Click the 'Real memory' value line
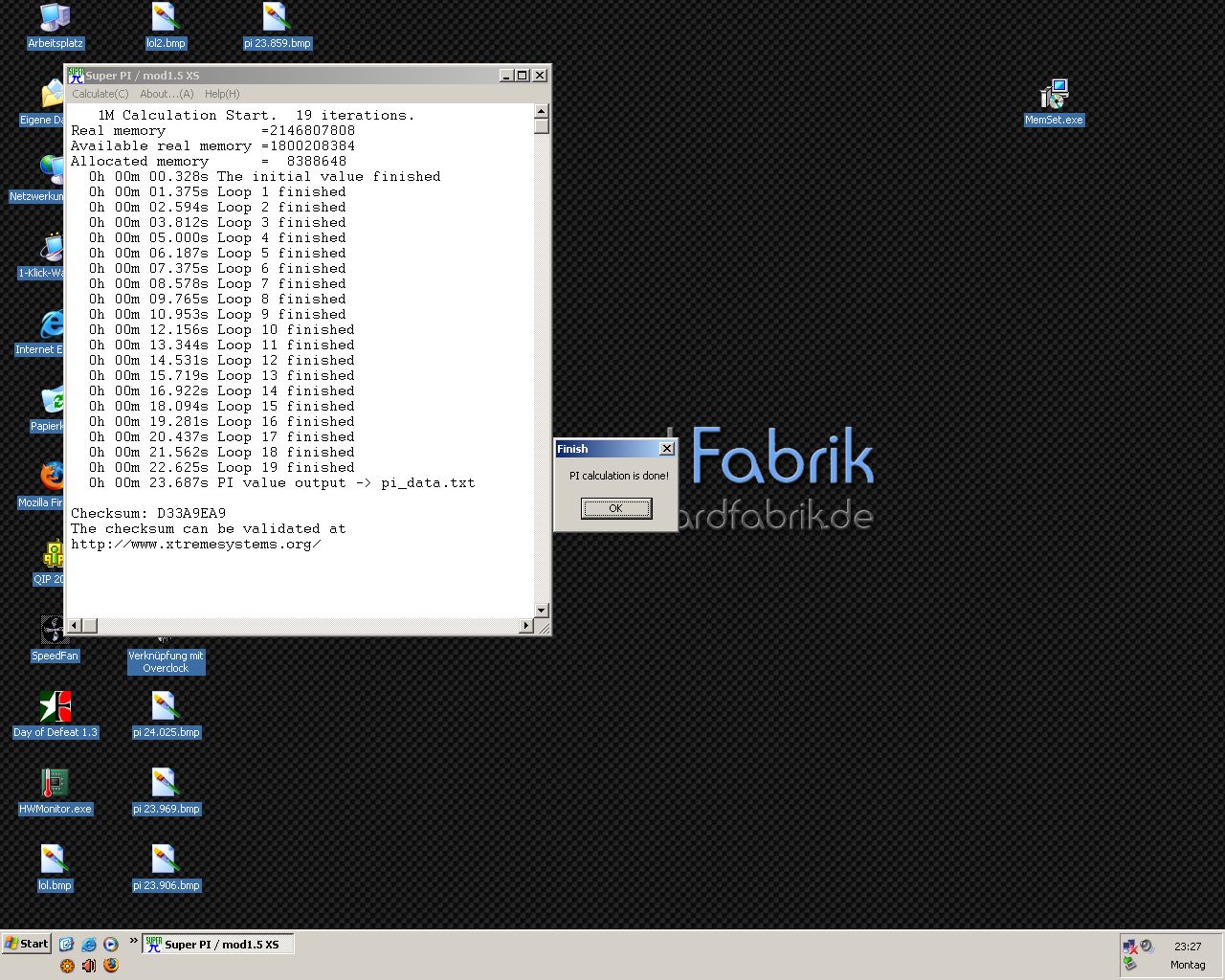Screen dimensions: 1225x980 pos(212,130)
